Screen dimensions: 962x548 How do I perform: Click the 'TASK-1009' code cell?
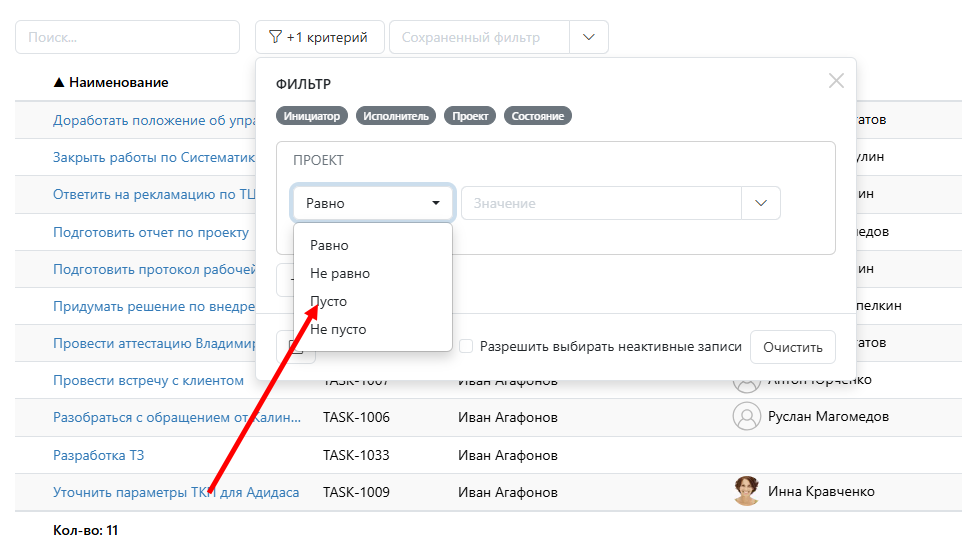tap(356, 492)
